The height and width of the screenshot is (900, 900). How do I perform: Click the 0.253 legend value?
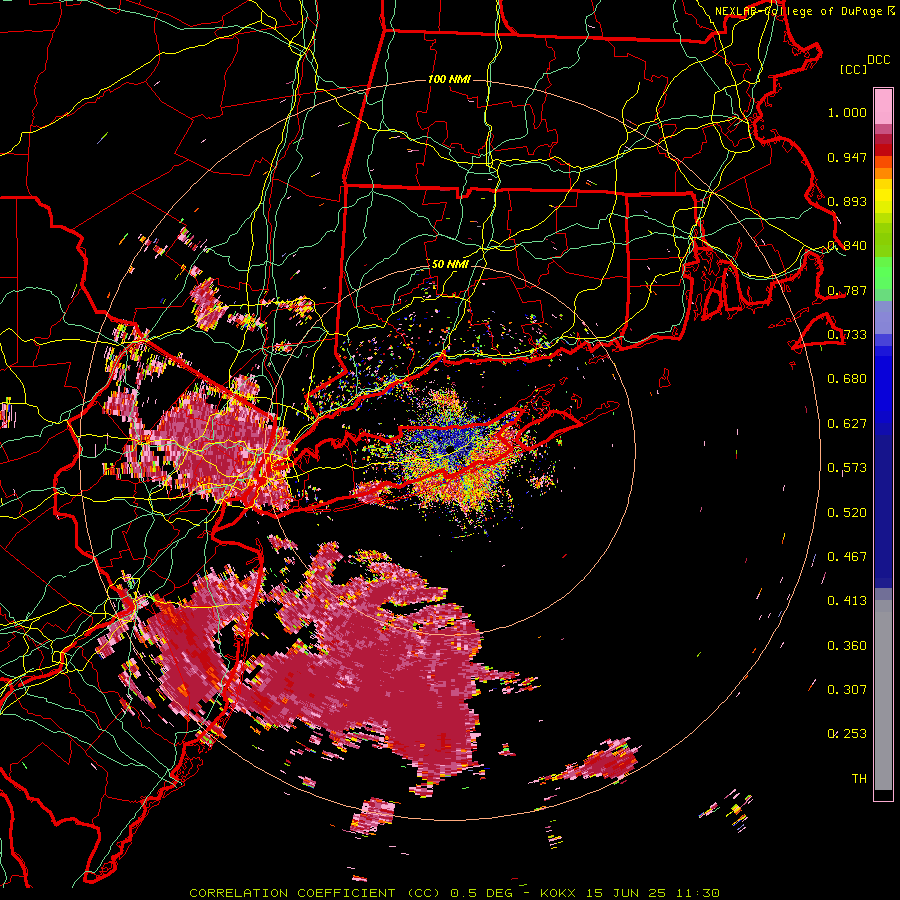(x=847, y=734)
